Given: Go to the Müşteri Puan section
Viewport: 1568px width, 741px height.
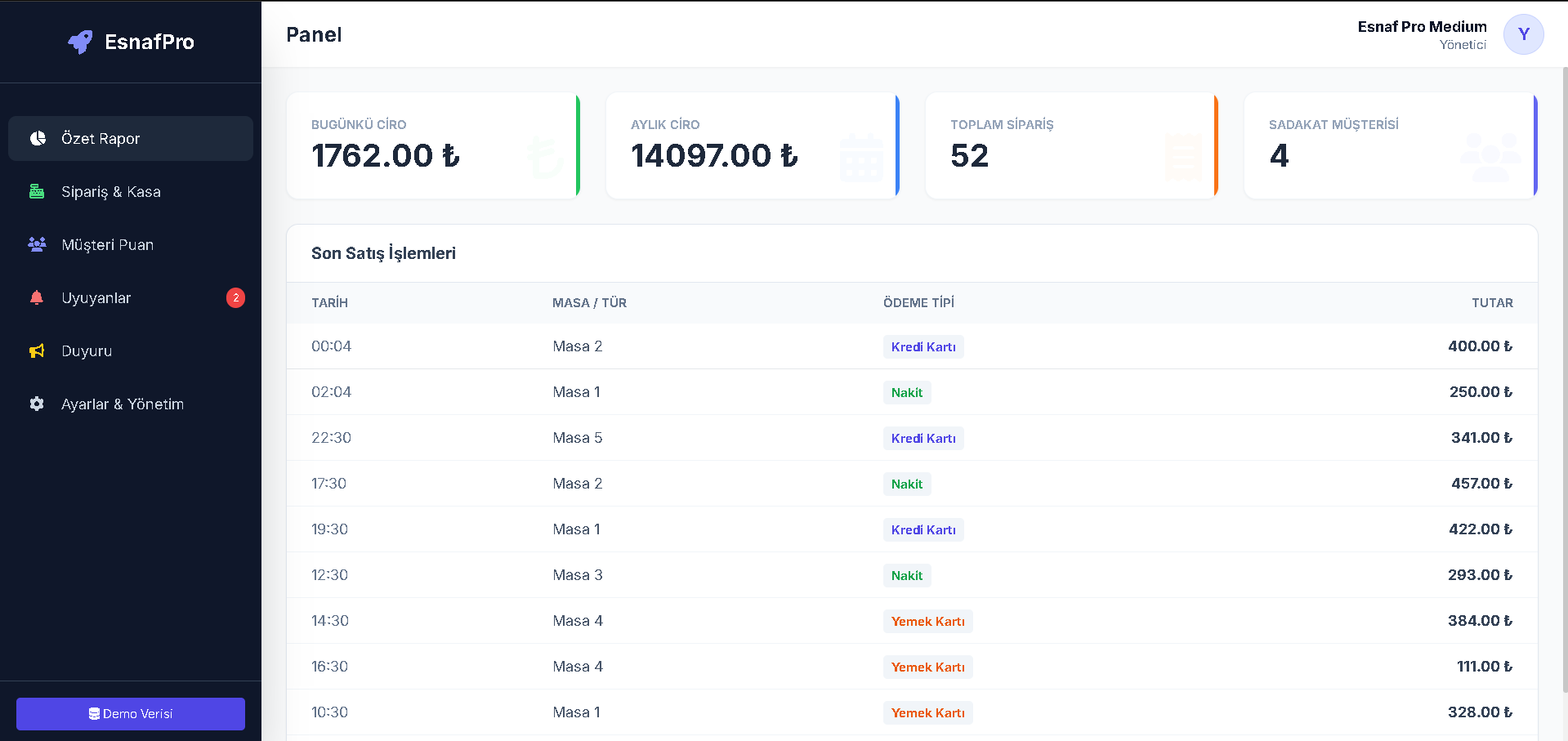Looking at the screenshot, I should (x=107, y=244).
